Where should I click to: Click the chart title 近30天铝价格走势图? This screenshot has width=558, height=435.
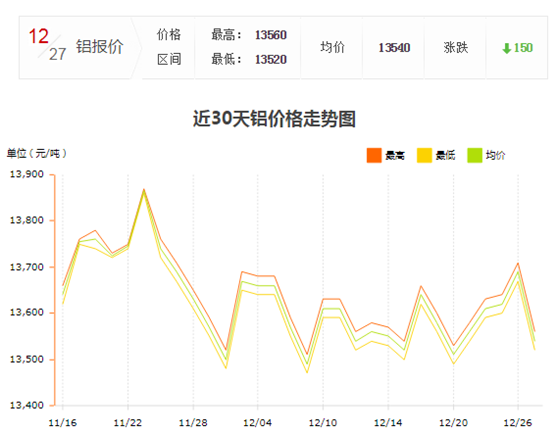tap(274, 119)
